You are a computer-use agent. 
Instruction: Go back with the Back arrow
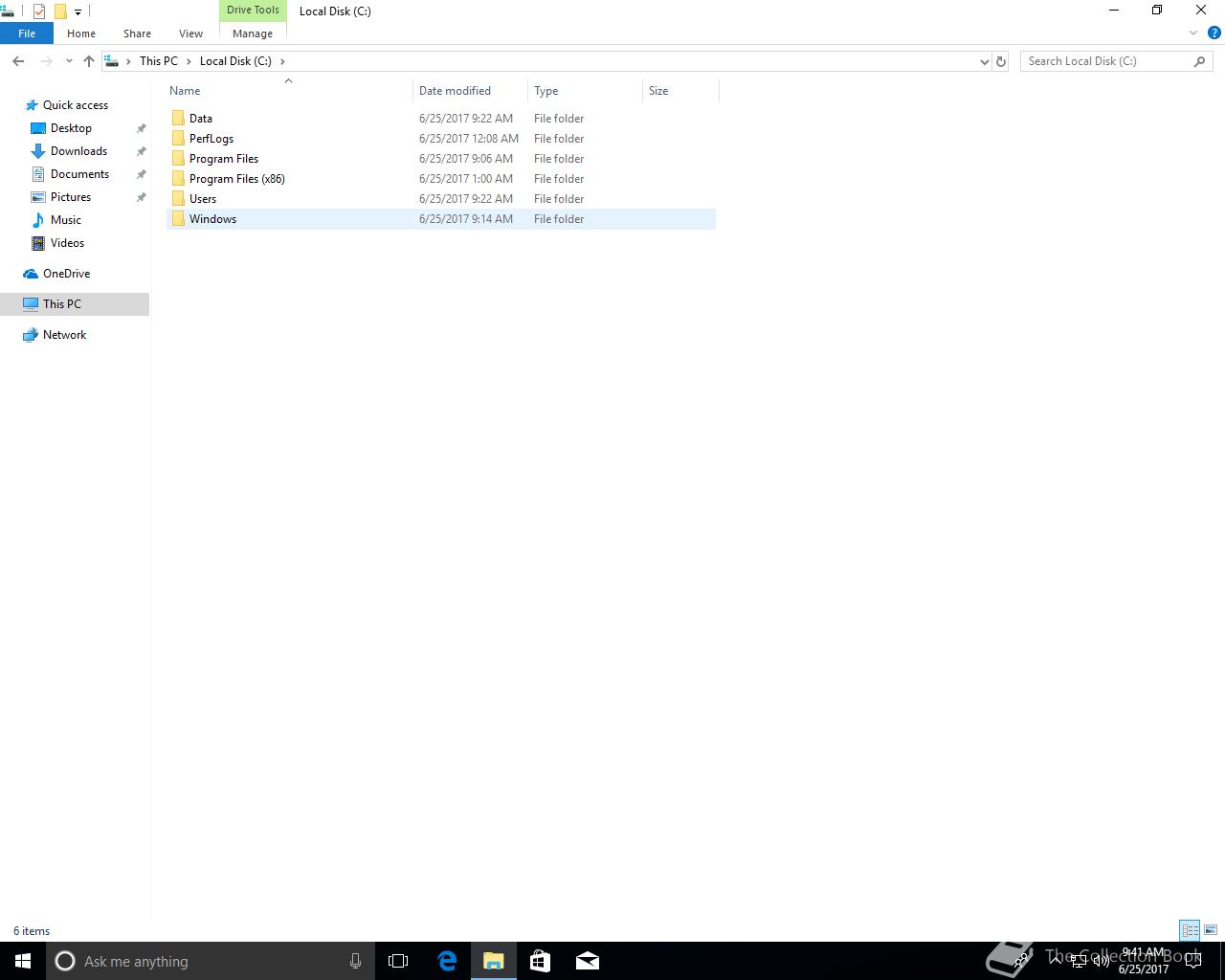pos(18,61)
